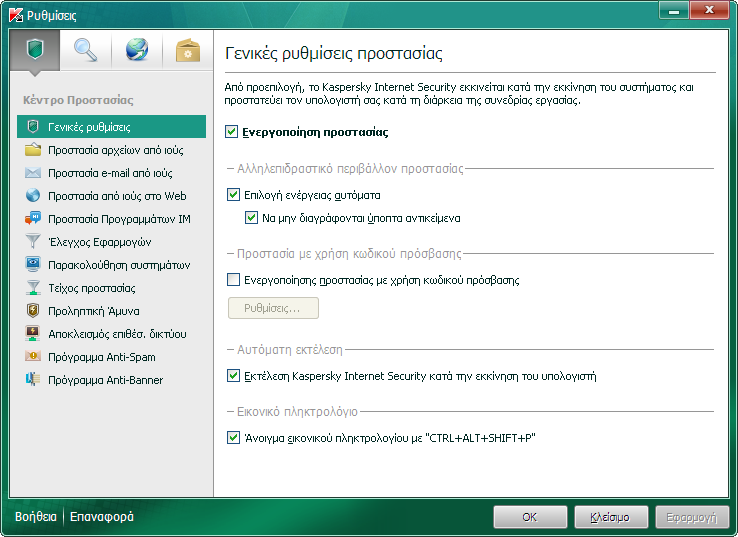
Task: Click the Γενικές ρυθμίσεις προστασίας title
Action: point(334,53)
